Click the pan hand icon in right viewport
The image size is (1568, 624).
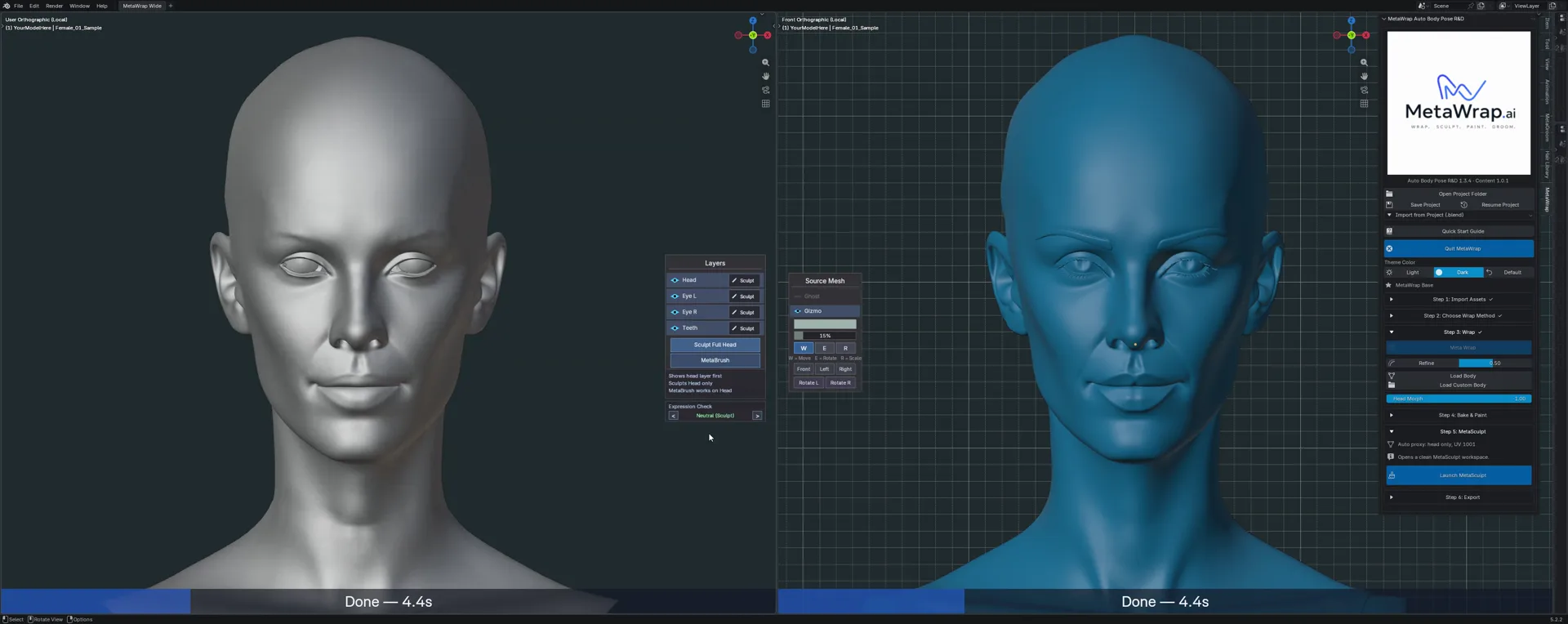(x=1364, y=76)
